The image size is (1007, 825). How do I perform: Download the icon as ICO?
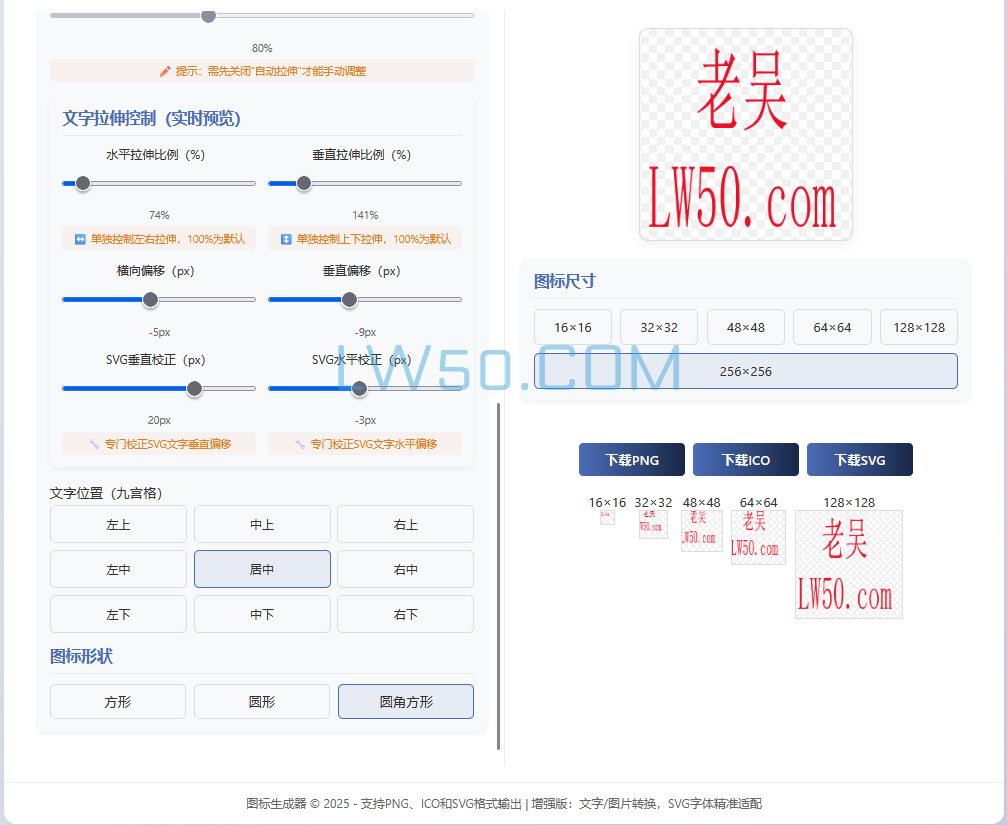coord(745,459)
